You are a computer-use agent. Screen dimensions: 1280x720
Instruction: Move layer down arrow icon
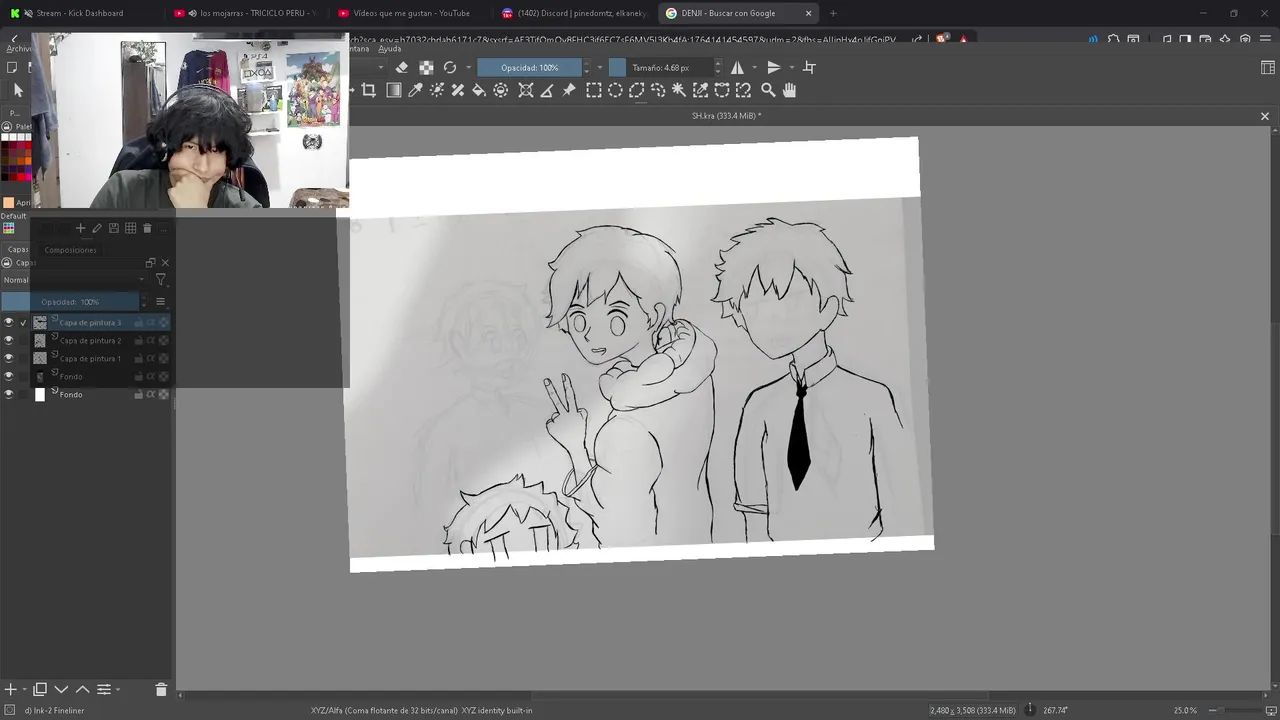(61, 689)
